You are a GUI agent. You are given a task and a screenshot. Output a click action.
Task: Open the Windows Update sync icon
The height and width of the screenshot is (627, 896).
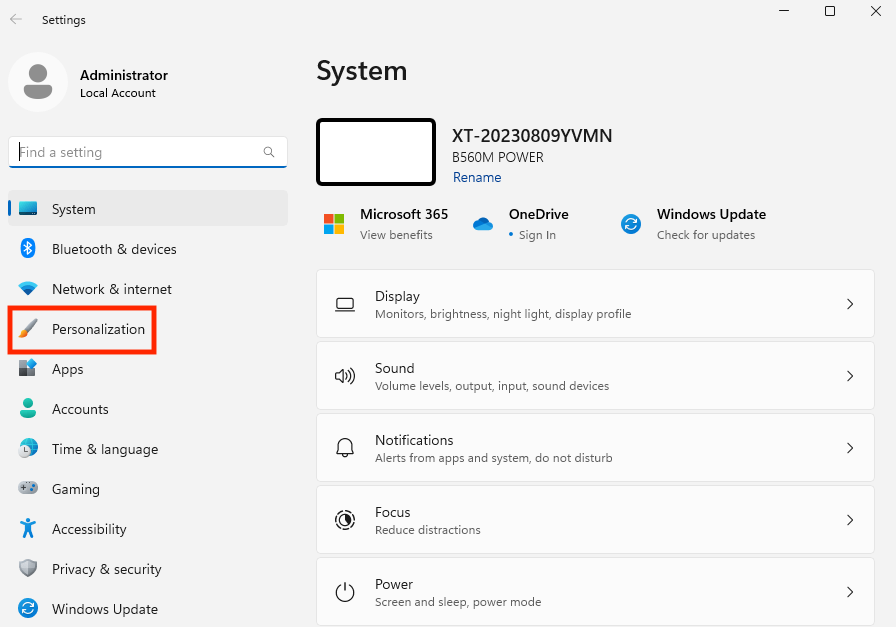point(630,224)
